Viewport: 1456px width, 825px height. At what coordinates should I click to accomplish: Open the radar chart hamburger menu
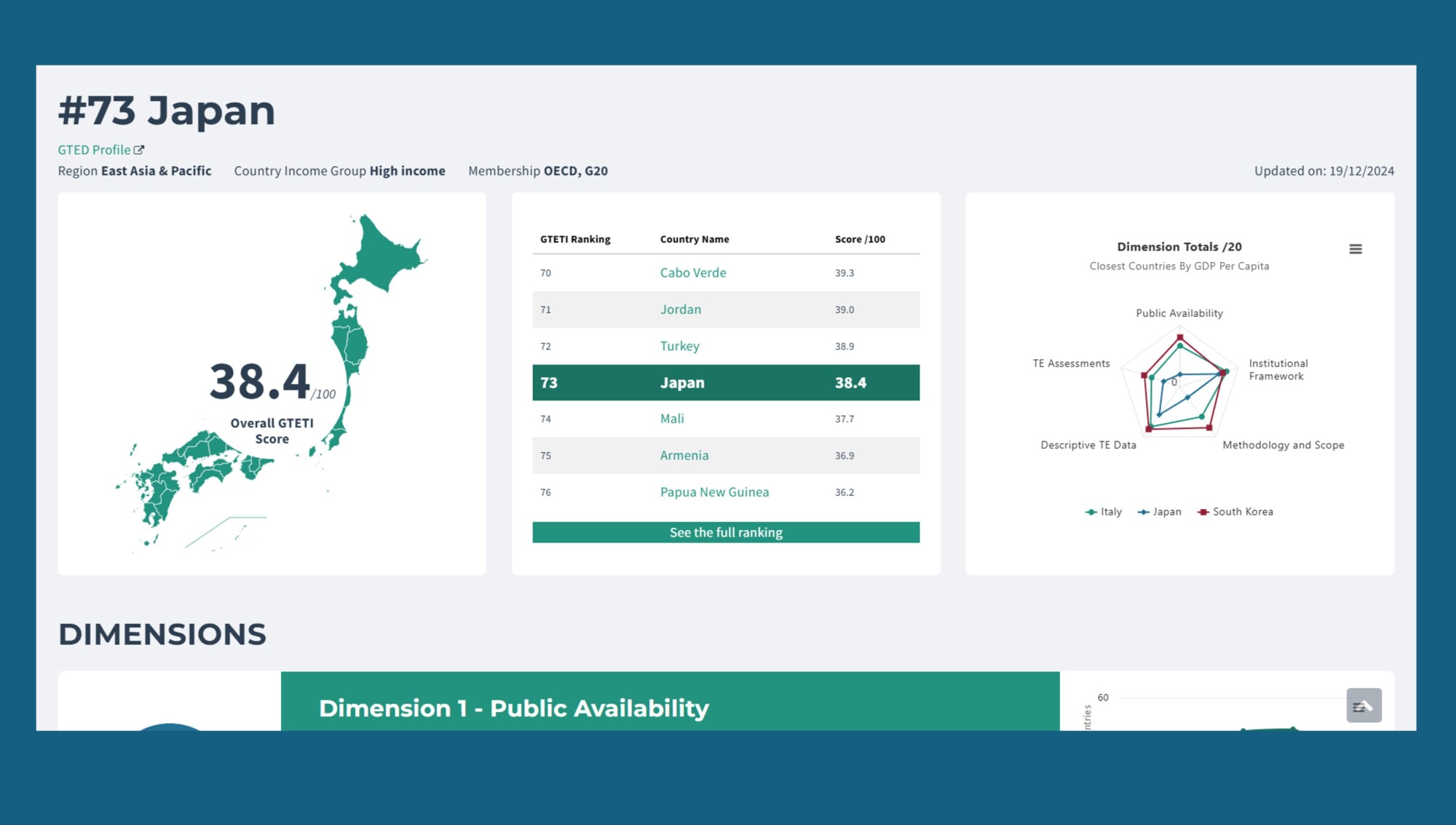point(1355,249)
